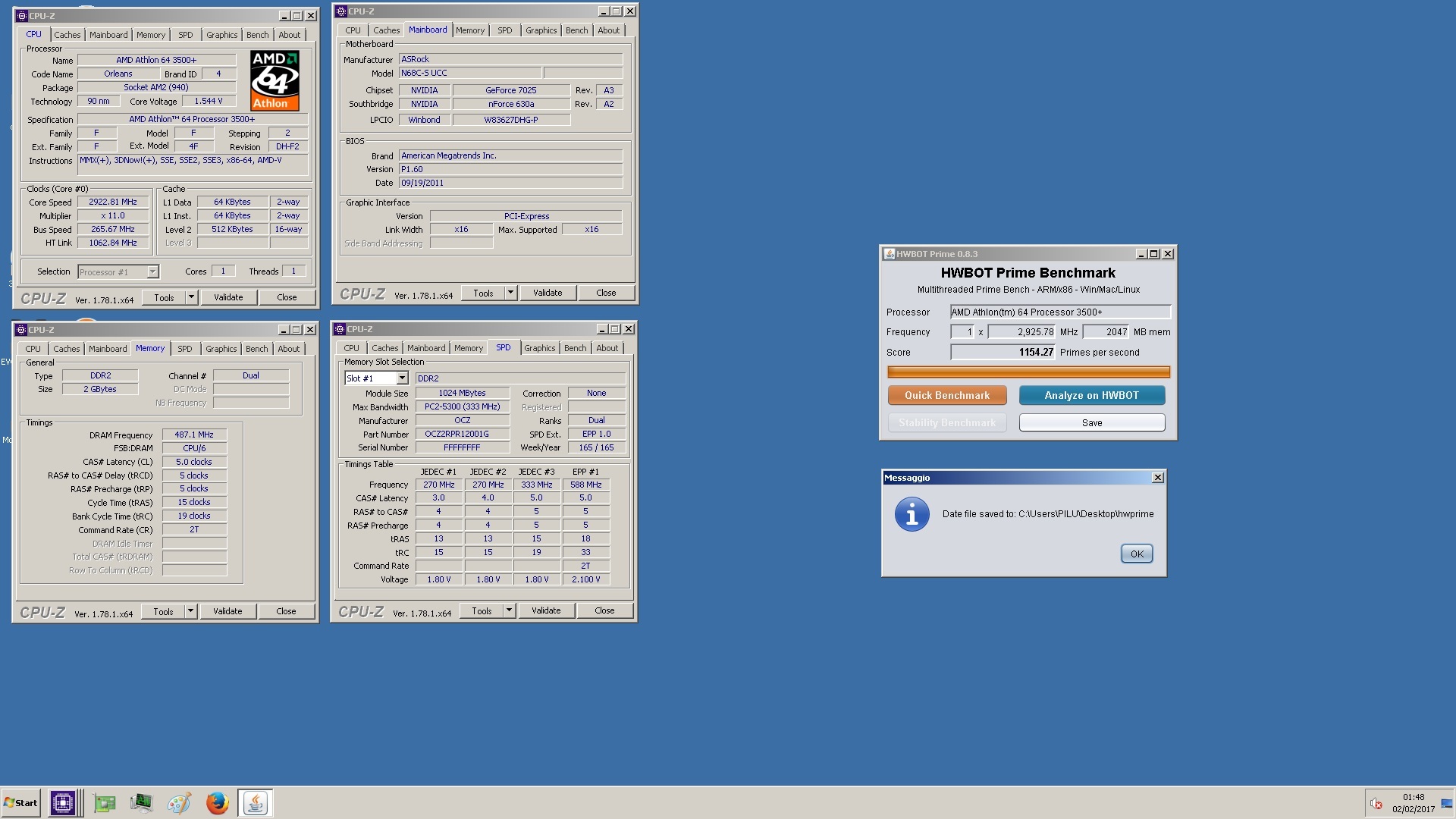The width and height of the screenshot is (1456, 819).
Task: Open the Slot #1 memory slot dropdown
Action: click(377, 378)
